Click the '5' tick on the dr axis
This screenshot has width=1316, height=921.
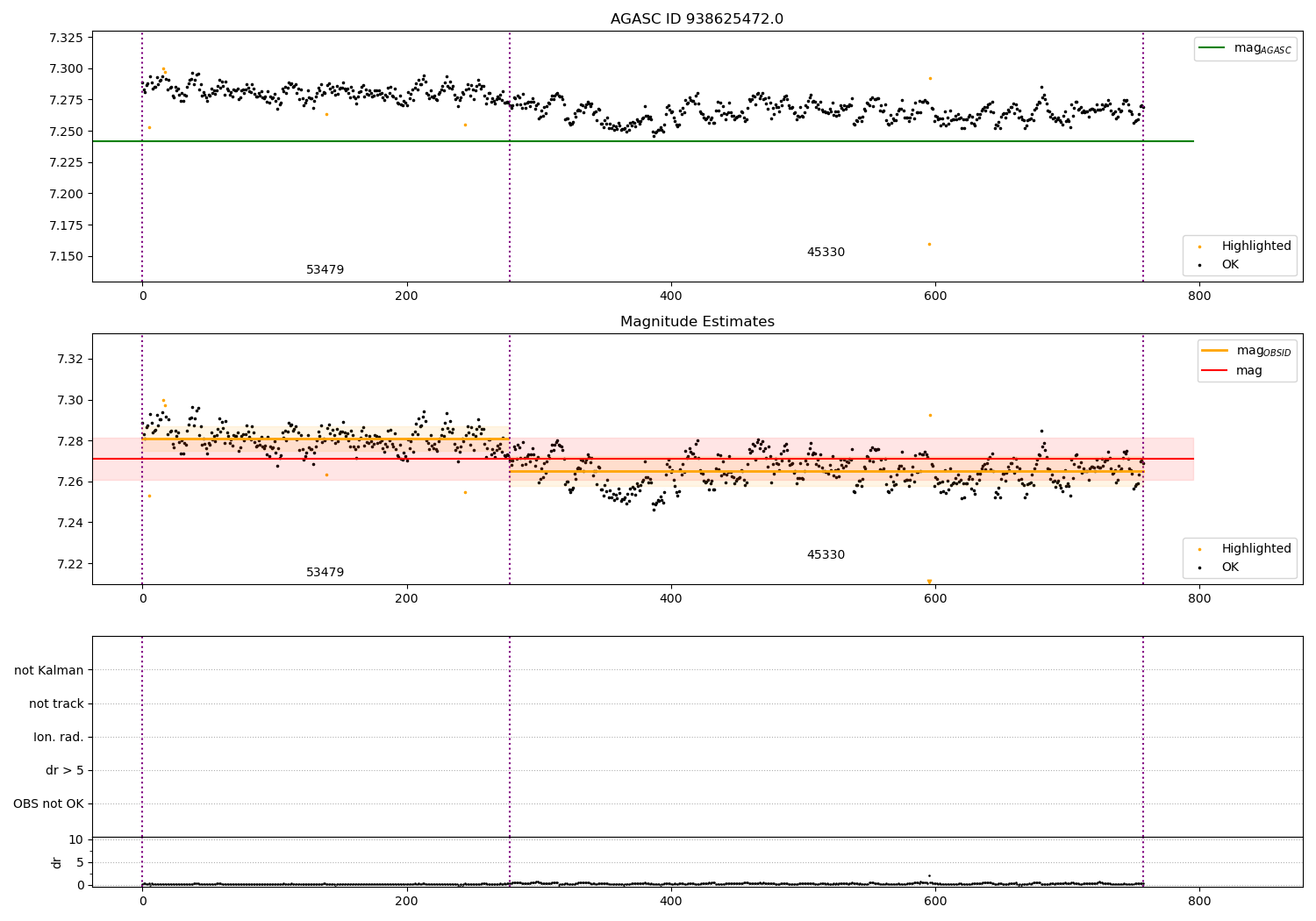(x=80, y=863)
